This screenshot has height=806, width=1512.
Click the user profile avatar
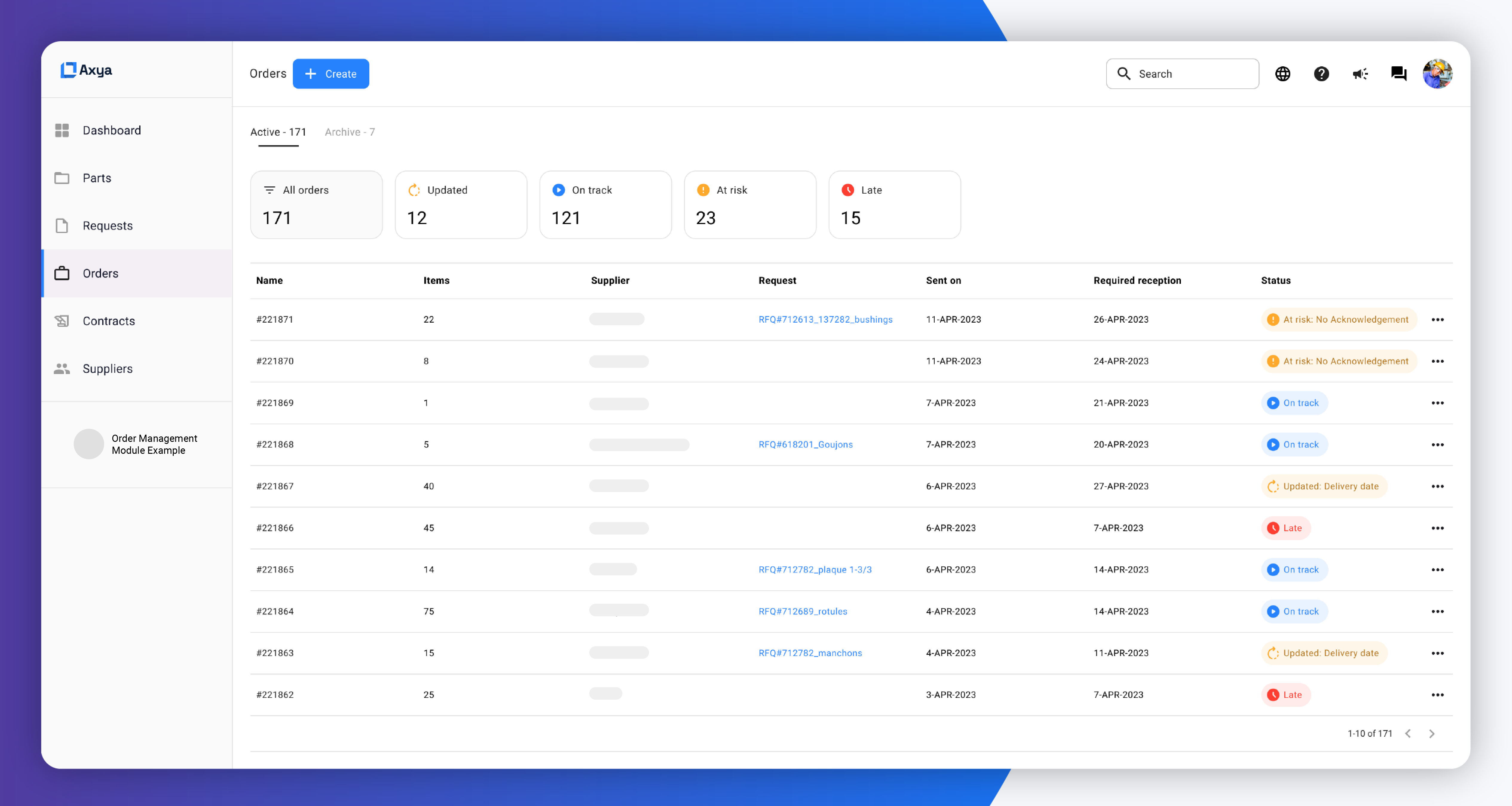tap(1437, 74)
